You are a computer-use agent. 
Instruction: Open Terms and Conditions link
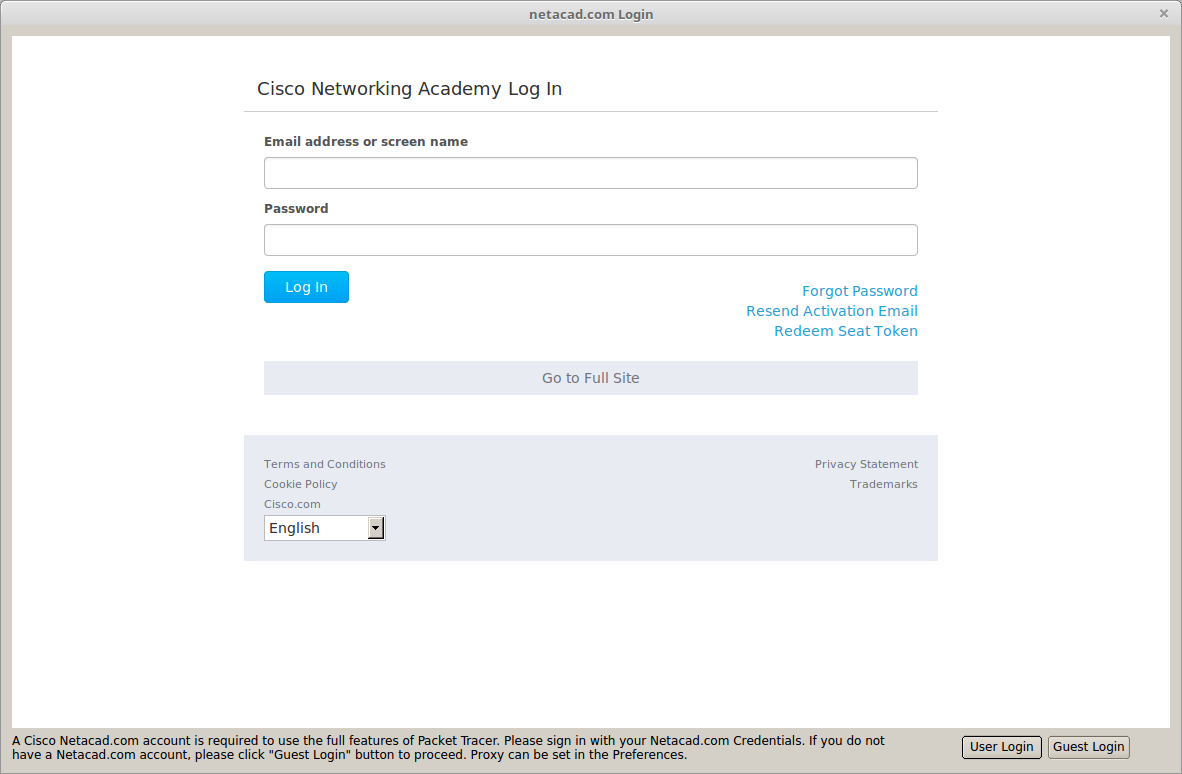pos(324,464)
